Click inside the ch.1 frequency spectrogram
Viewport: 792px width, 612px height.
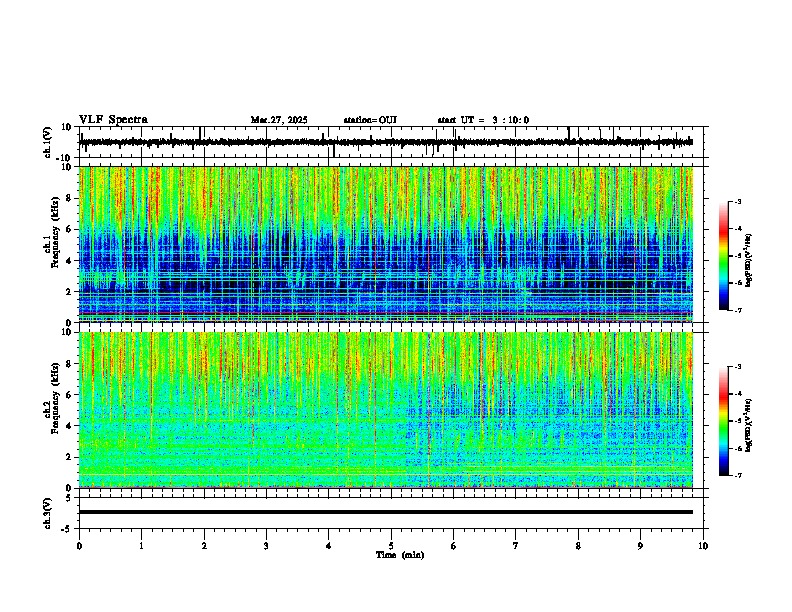click(x=386, y=244)
